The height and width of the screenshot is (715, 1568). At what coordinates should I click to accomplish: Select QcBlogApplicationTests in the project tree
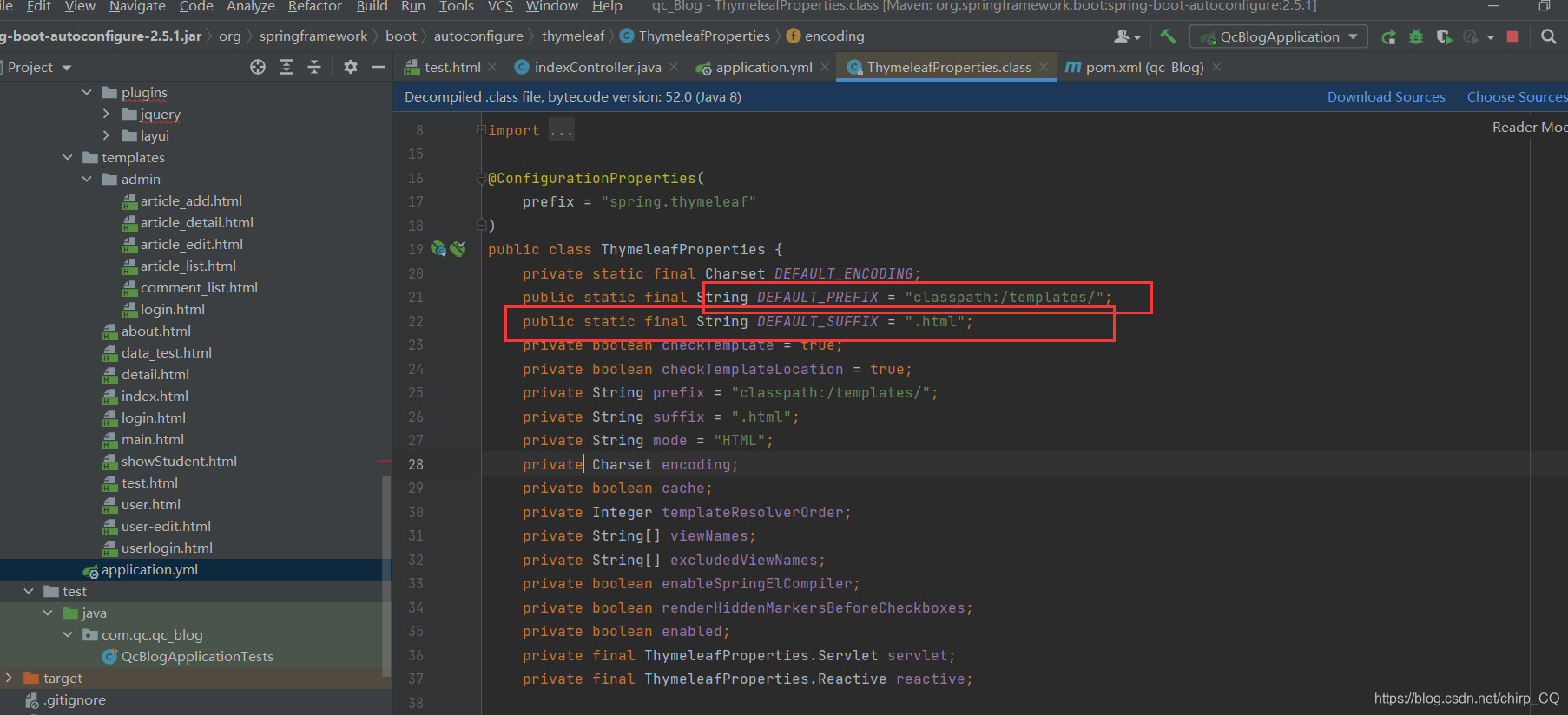click(x=197, y=656)
